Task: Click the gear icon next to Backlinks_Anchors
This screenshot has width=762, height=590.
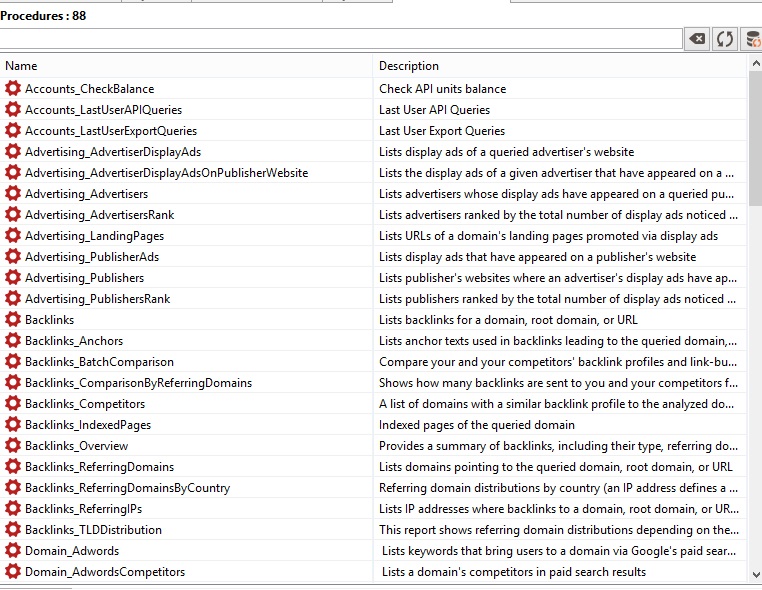Action: (13, 341)
